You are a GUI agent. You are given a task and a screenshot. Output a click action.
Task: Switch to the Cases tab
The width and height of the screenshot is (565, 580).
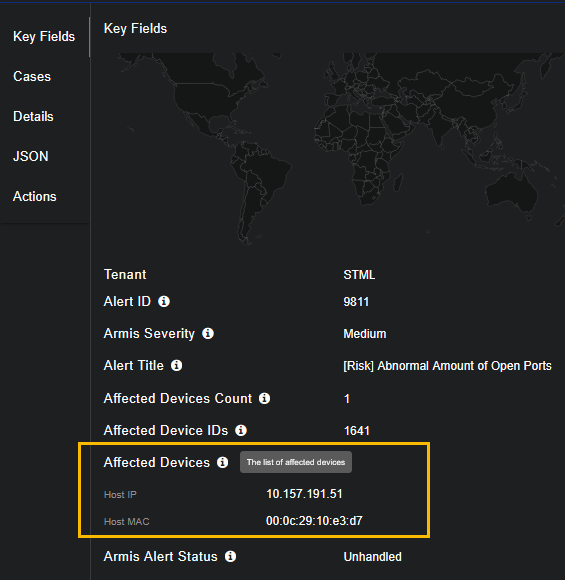pyautogui.click(x=32, y=77)
